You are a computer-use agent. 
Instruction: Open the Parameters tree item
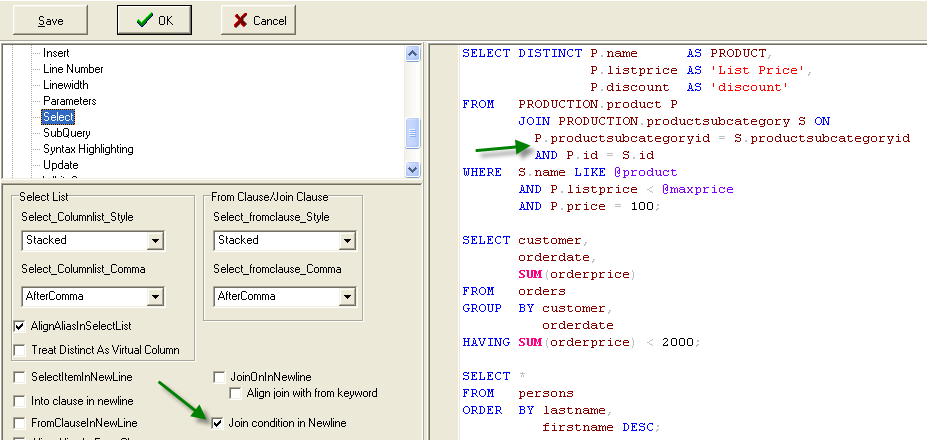[70, 101]
